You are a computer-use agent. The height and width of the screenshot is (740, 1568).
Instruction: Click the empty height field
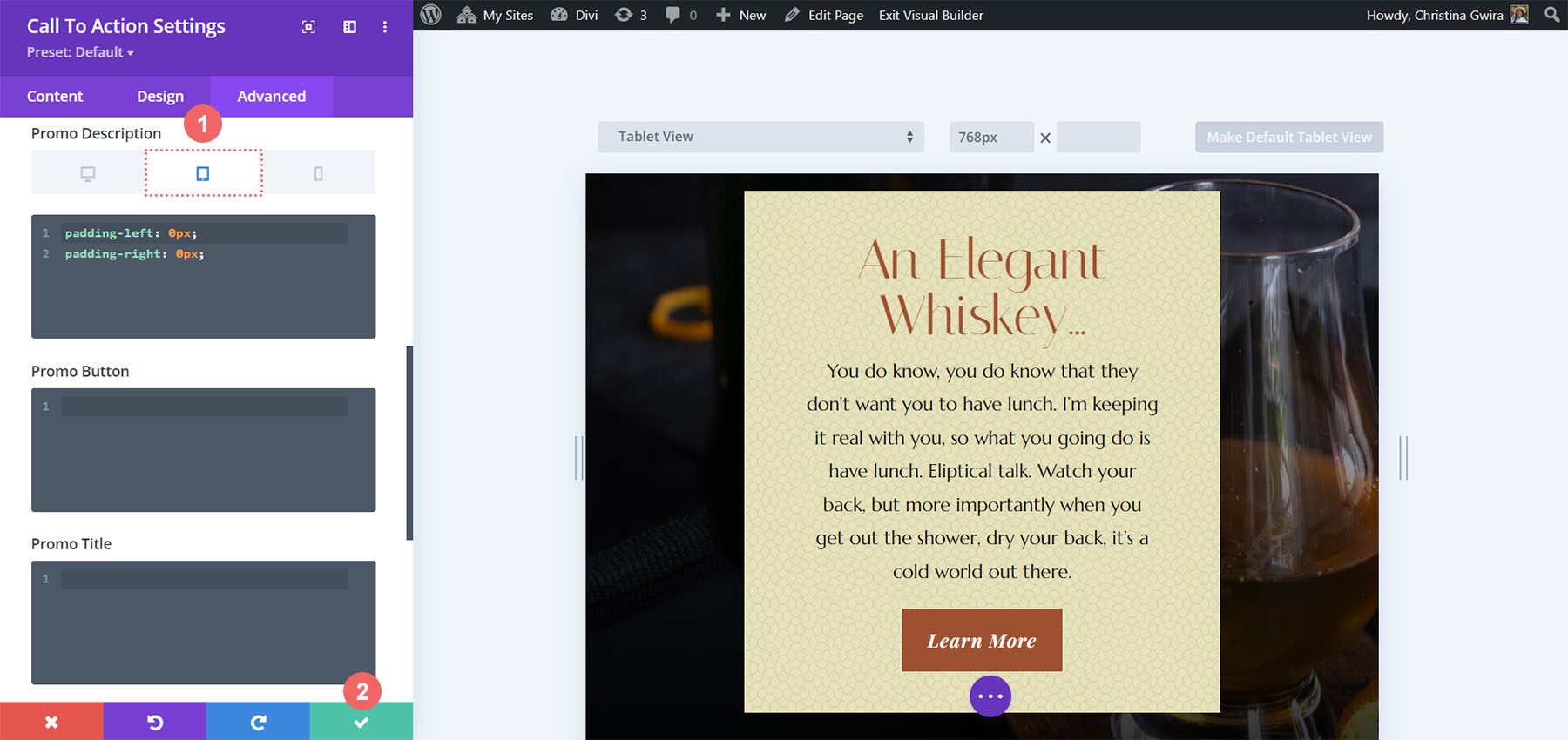1098,137
